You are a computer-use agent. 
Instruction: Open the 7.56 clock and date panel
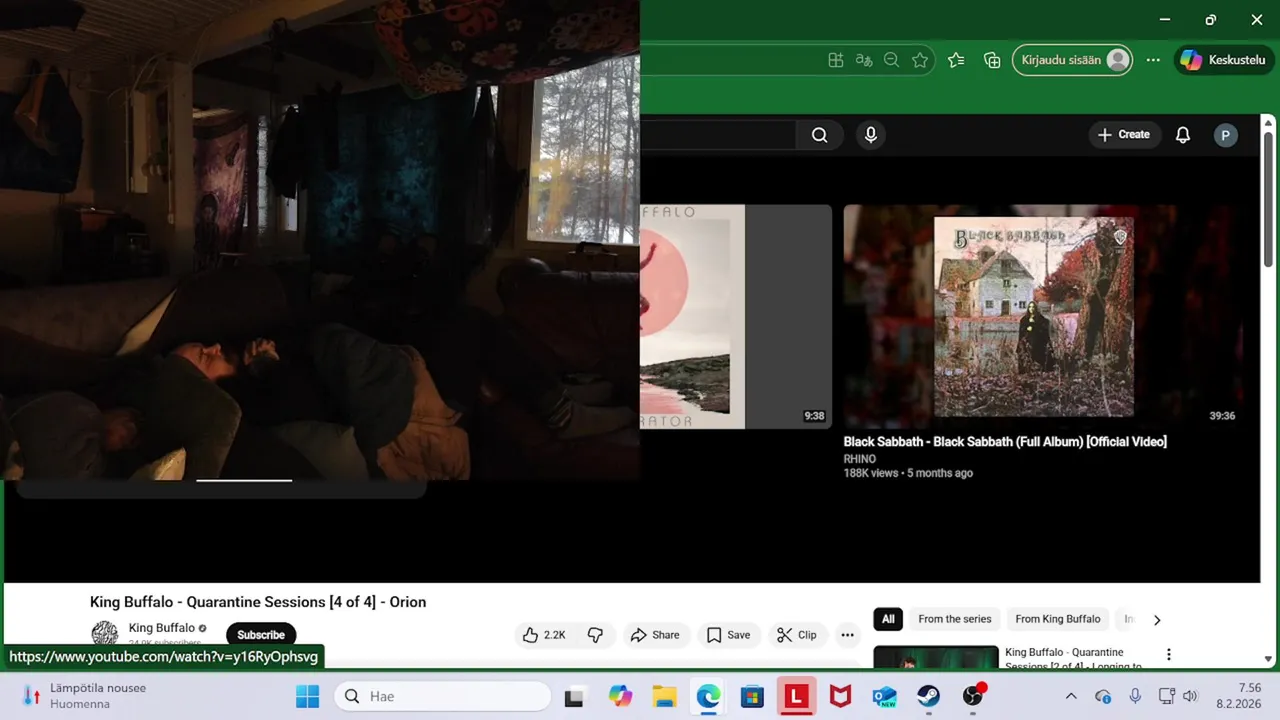pyautogui.click(x=1238, y=696)
